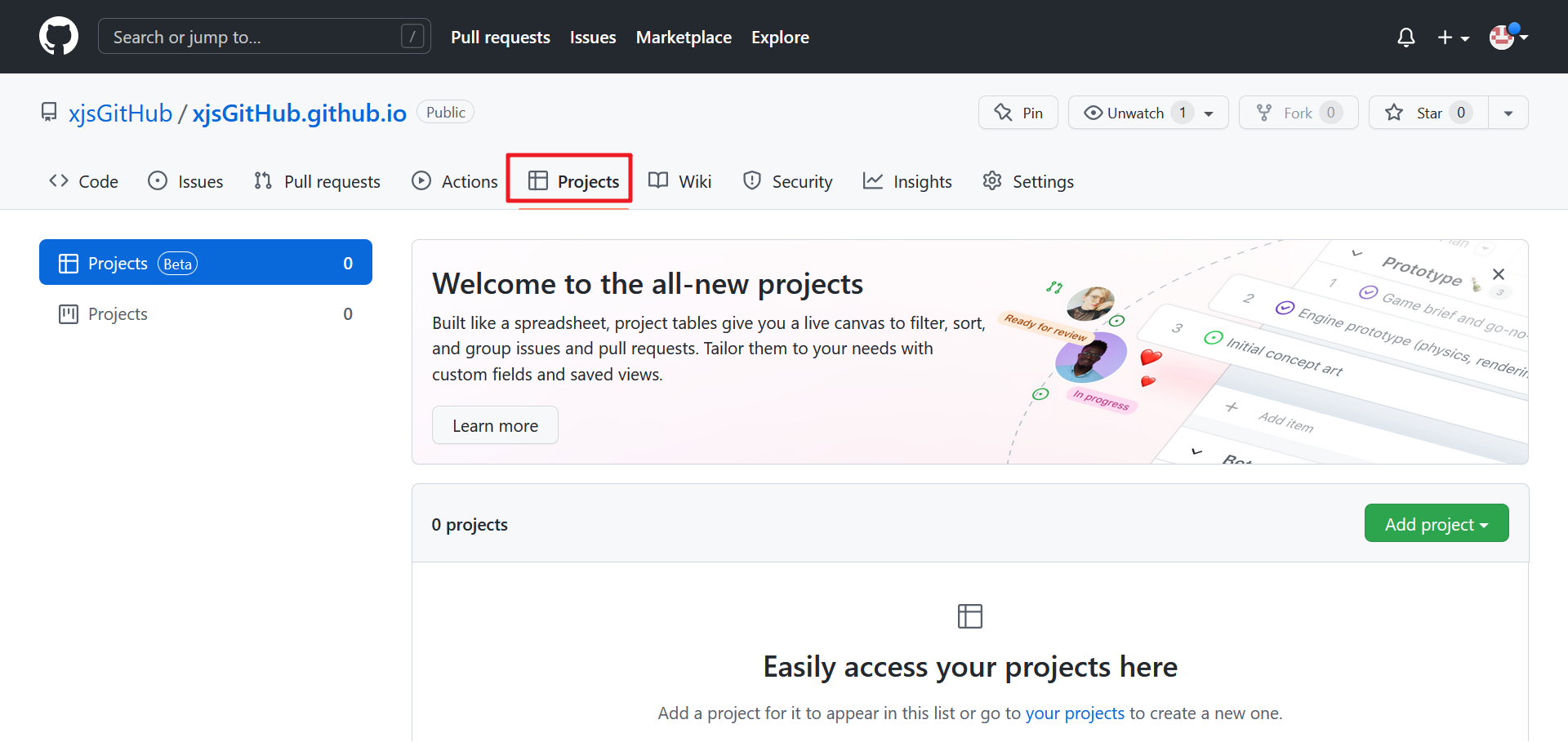The width and height of the screenshot is (1568, 742).
Task: Open the notifications bell
Action: [x=1405, y=38]
